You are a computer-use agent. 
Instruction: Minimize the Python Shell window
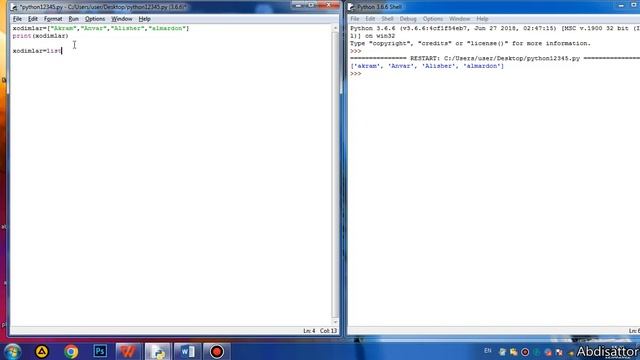click(621, 5)
